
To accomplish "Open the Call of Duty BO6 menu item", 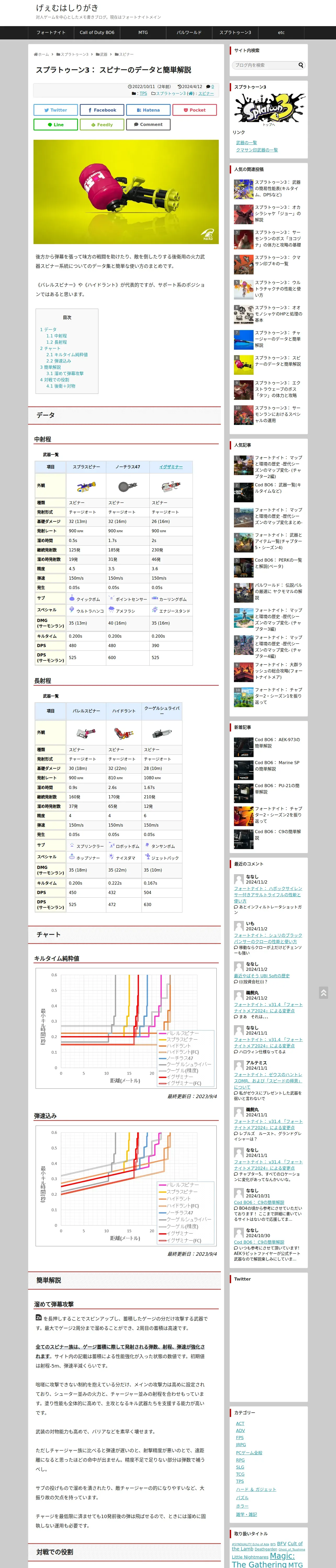I will [x=97, y=33].
